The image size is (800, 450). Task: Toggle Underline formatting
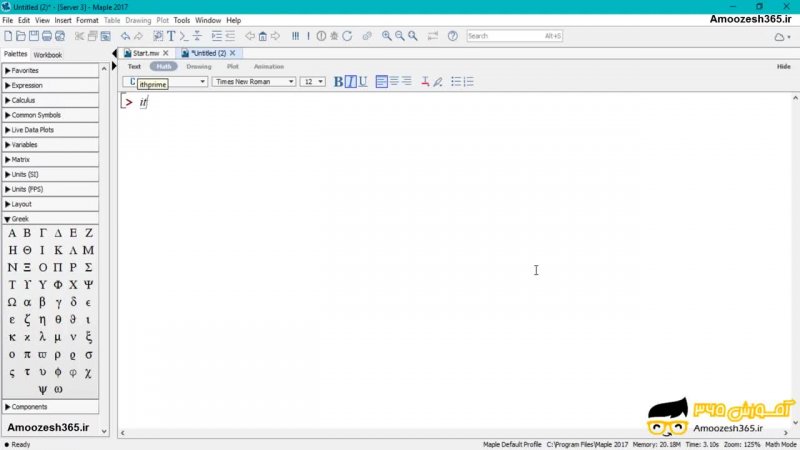pos(362,82)
